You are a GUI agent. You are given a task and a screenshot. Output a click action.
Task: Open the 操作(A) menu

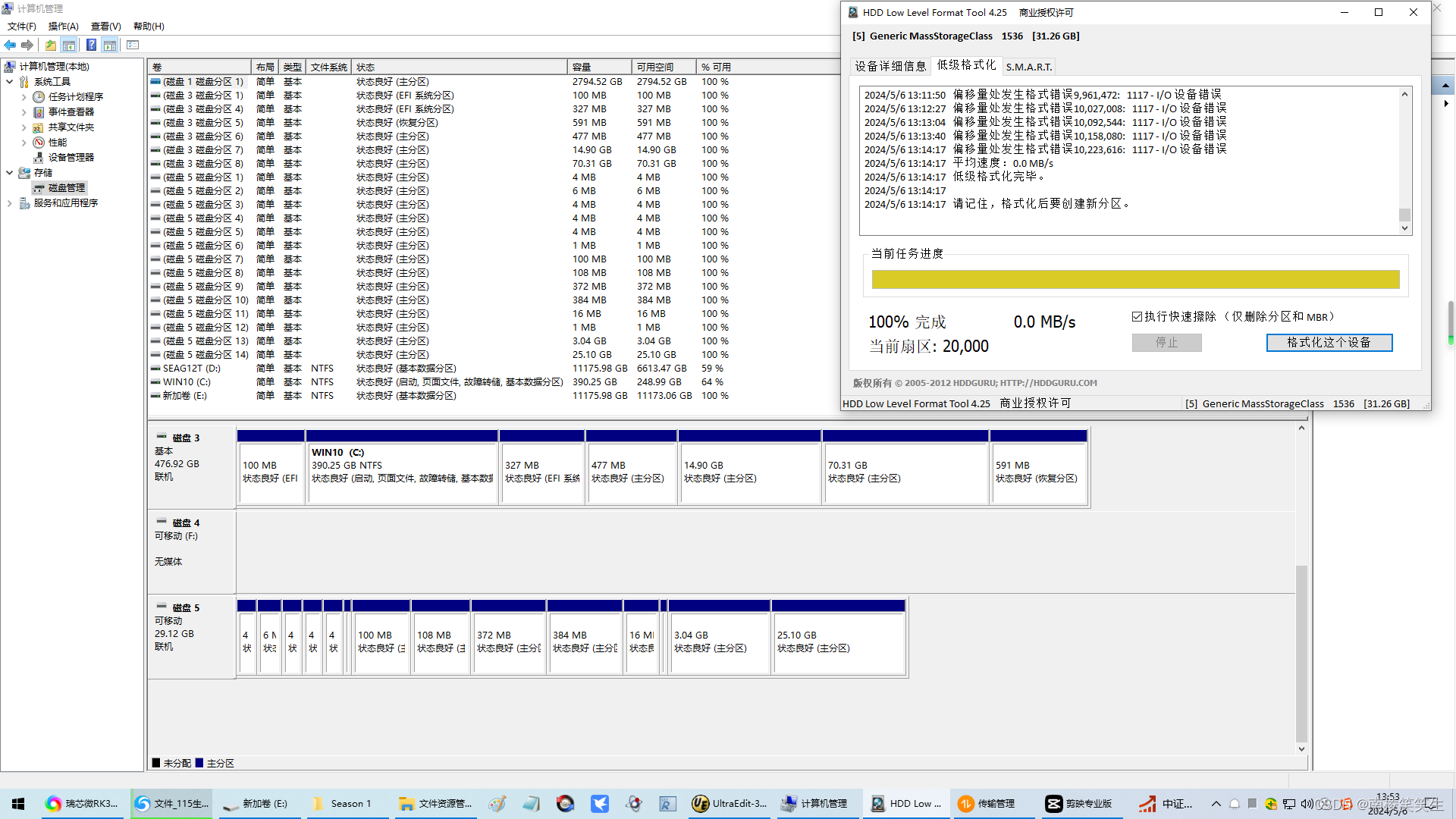pyautogui.click(x=63, y=26)
